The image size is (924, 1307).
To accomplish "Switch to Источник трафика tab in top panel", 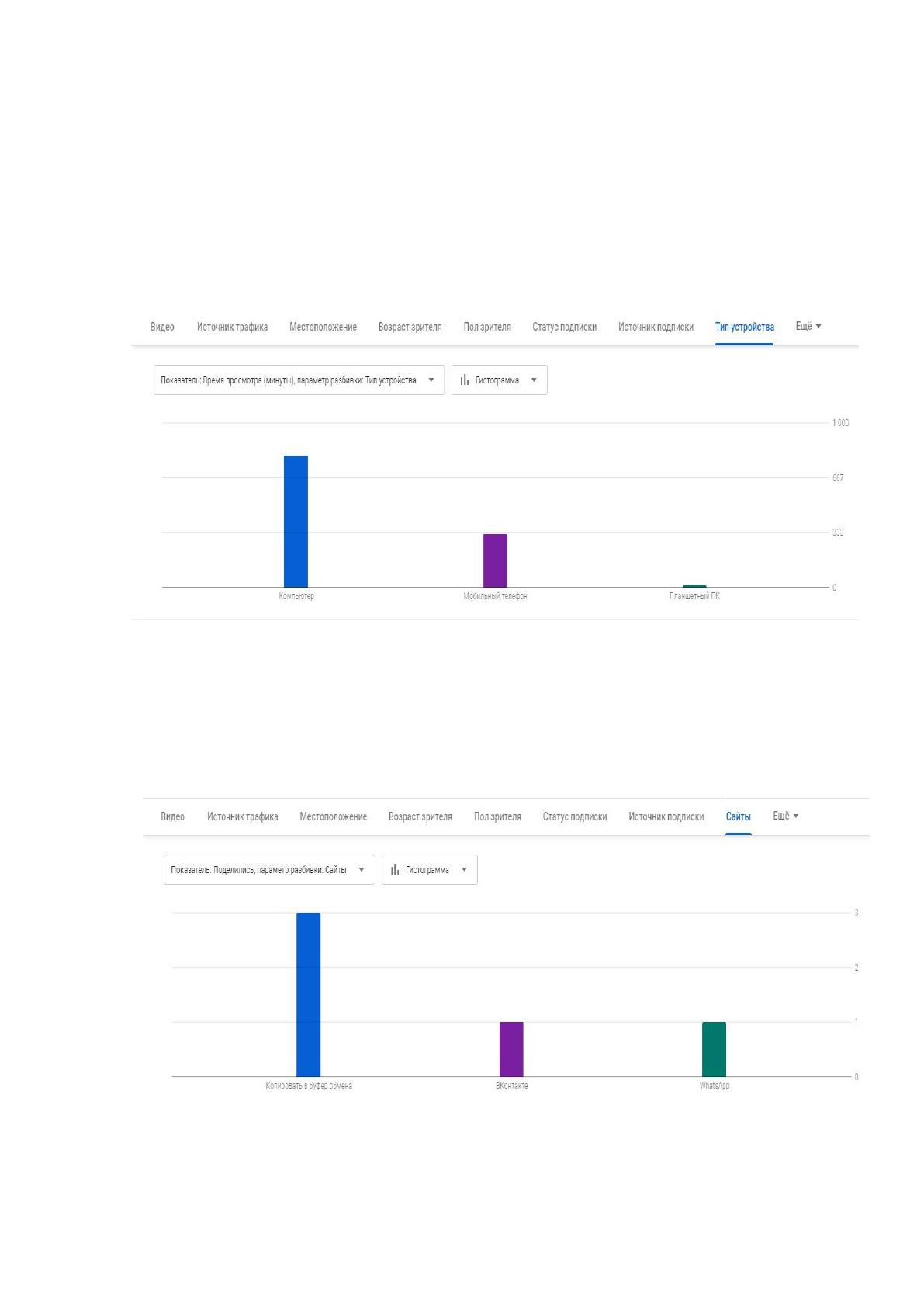I will click(x=232, y=327).
